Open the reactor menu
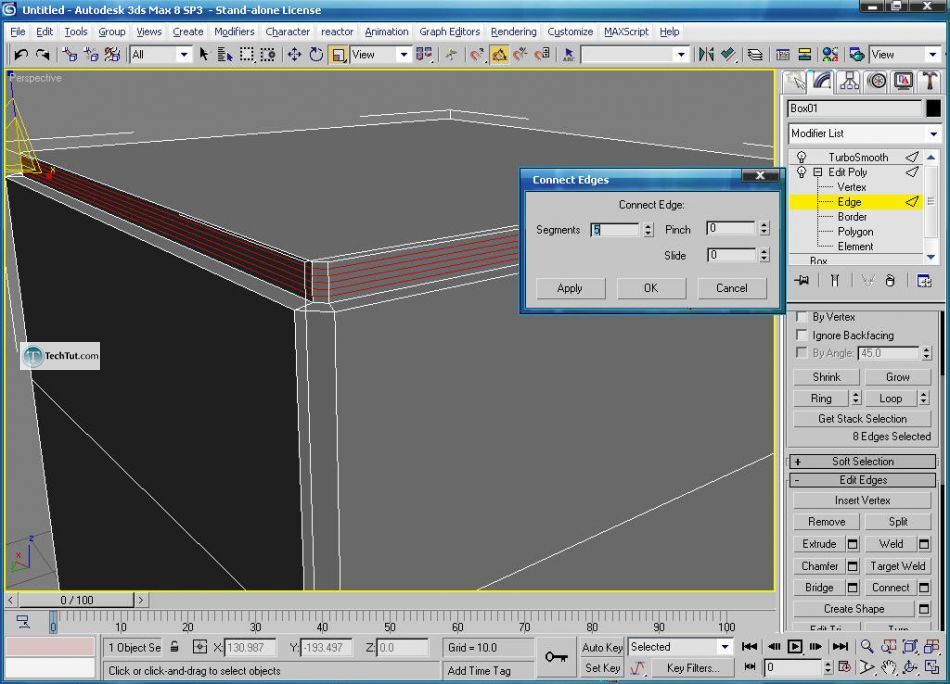The height and width of the screenshot is (684, 950). 337,32
